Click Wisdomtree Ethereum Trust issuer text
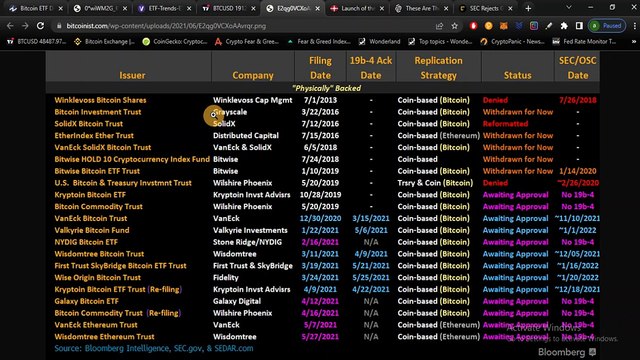Image resolution: width=640 pixels, height=360 pixels. coord(104,337)
